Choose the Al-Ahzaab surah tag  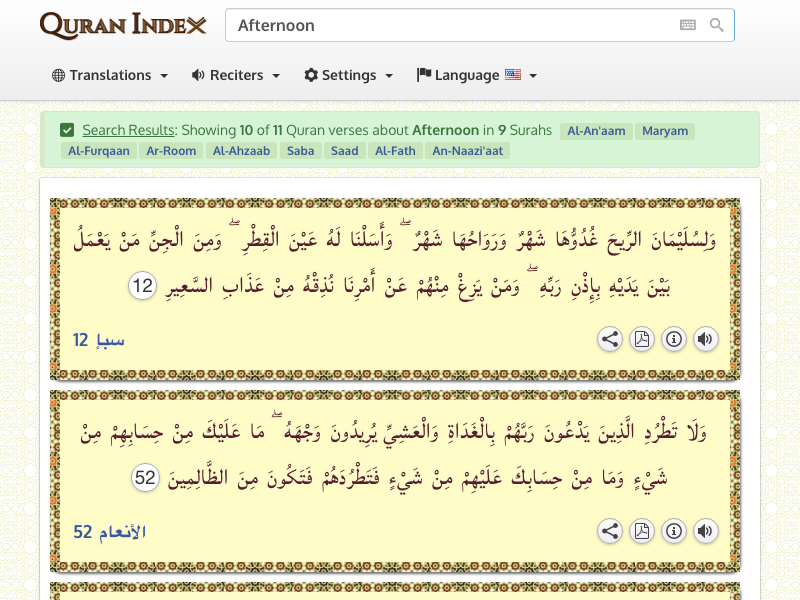241,151
